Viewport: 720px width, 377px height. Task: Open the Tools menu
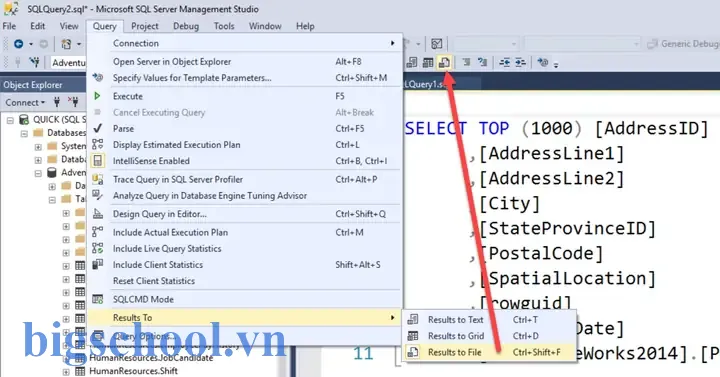(224, 26)
